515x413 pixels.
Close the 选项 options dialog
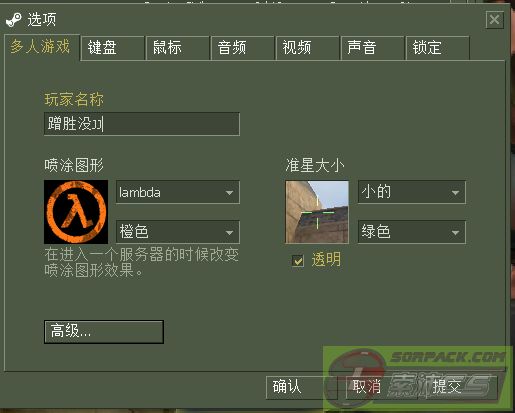494,20
